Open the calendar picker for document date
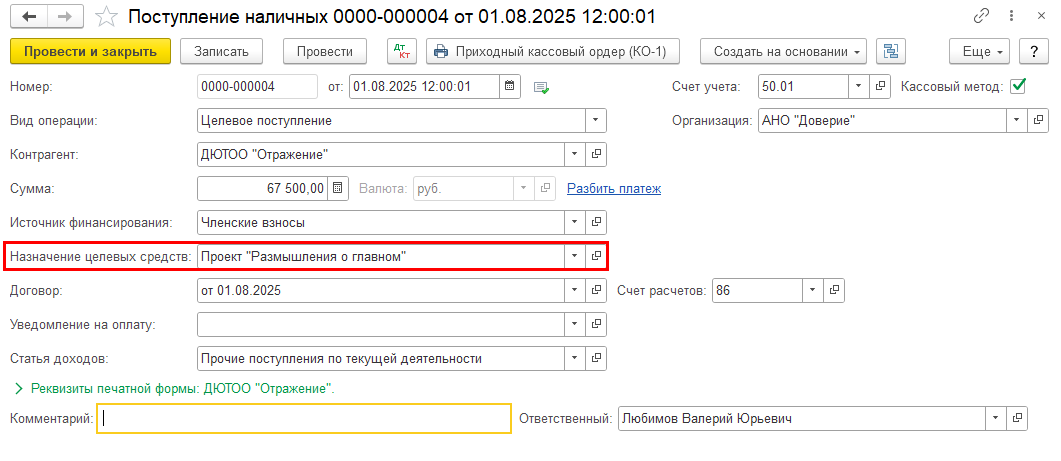This screenshot has height=461, width=1061. pos(510,87)
